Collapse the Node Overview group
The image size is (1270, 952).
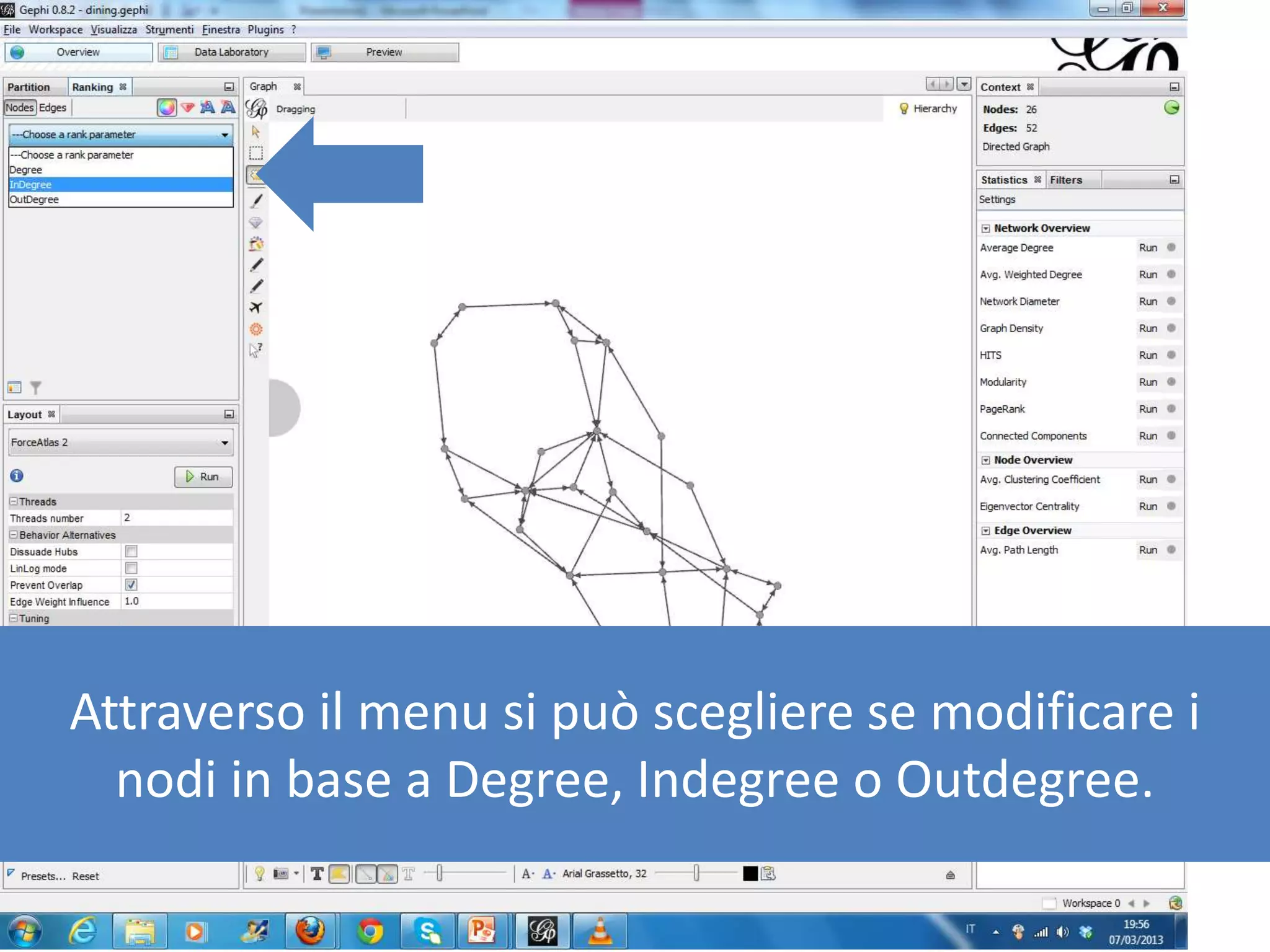pos(985,461)
